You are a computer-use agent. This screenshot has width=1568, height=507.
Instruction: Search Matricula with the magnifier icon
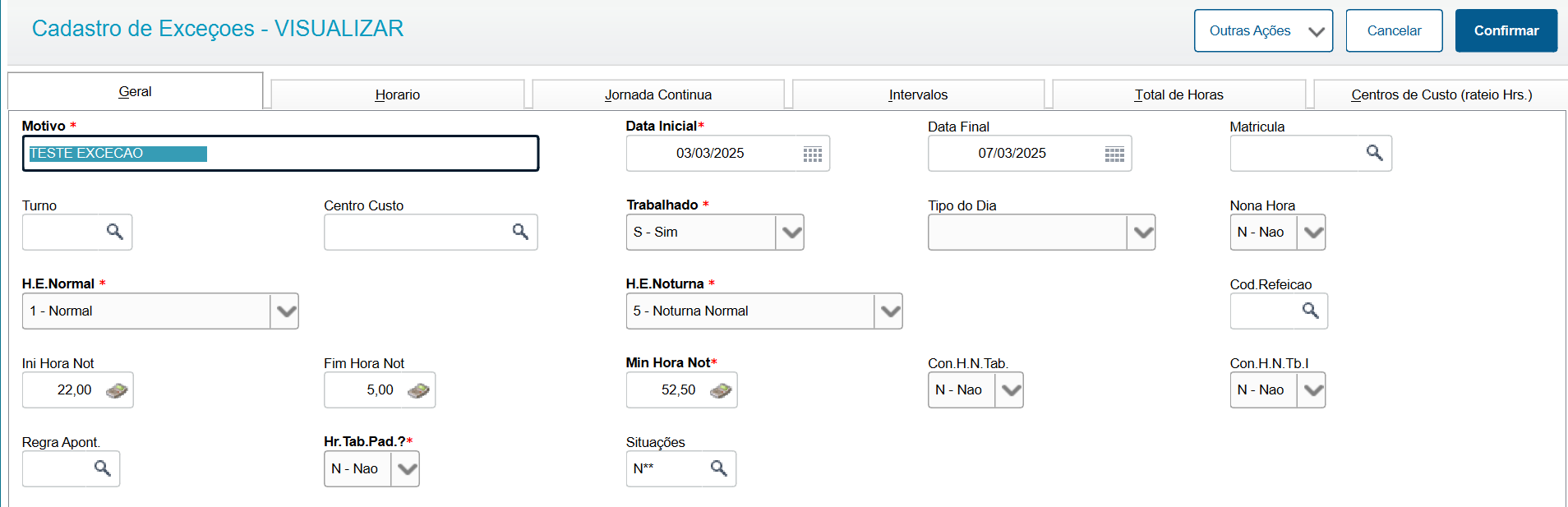[1374, 153]
